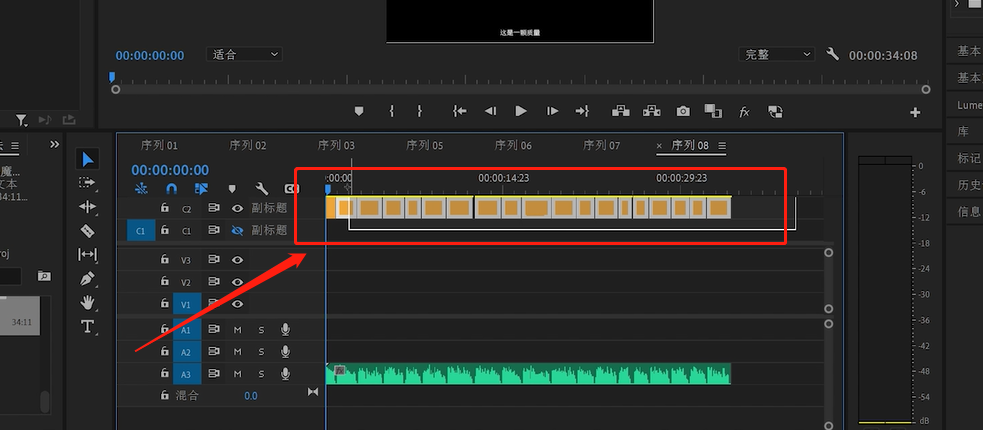
Task: Toggle V1 track targeting
Action: coord(186,305)
